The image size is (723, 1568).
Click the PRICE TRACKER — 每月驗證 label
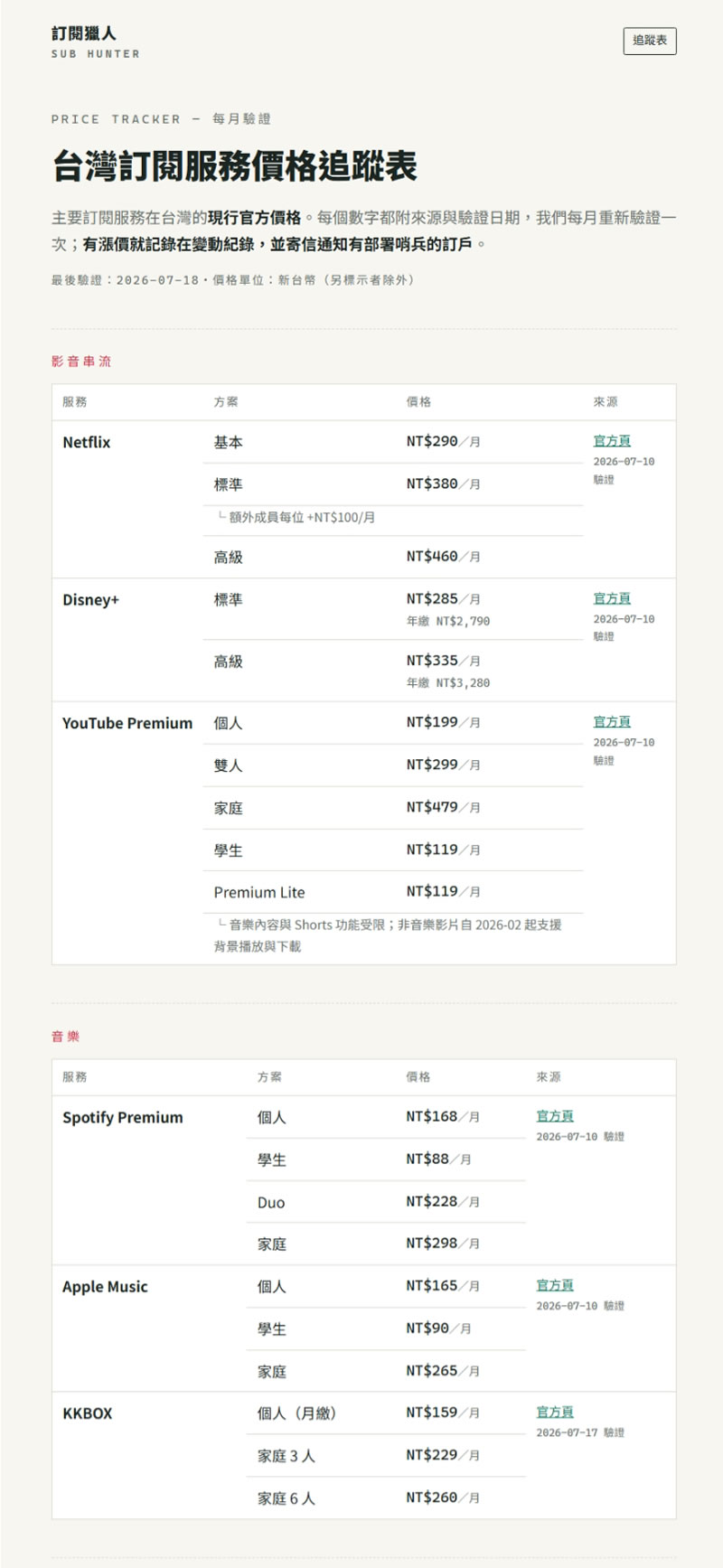[161, 119]
